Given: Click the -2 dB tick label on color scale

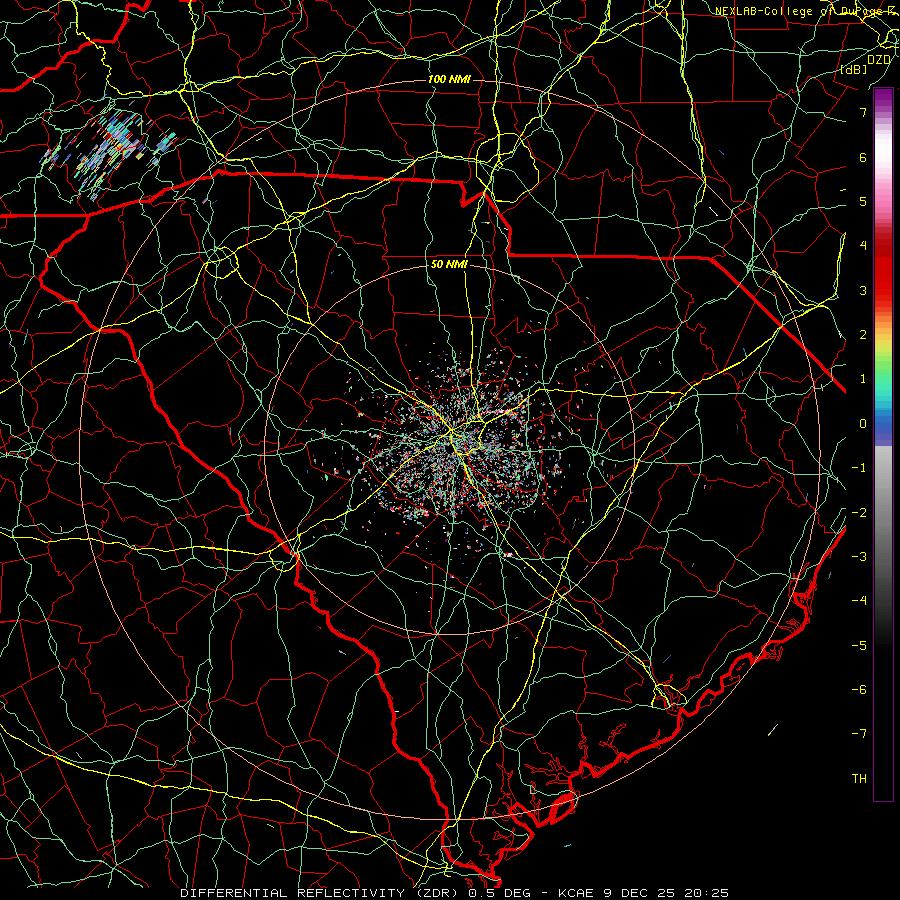Looking at the screenshot, I should coord(859,513).
